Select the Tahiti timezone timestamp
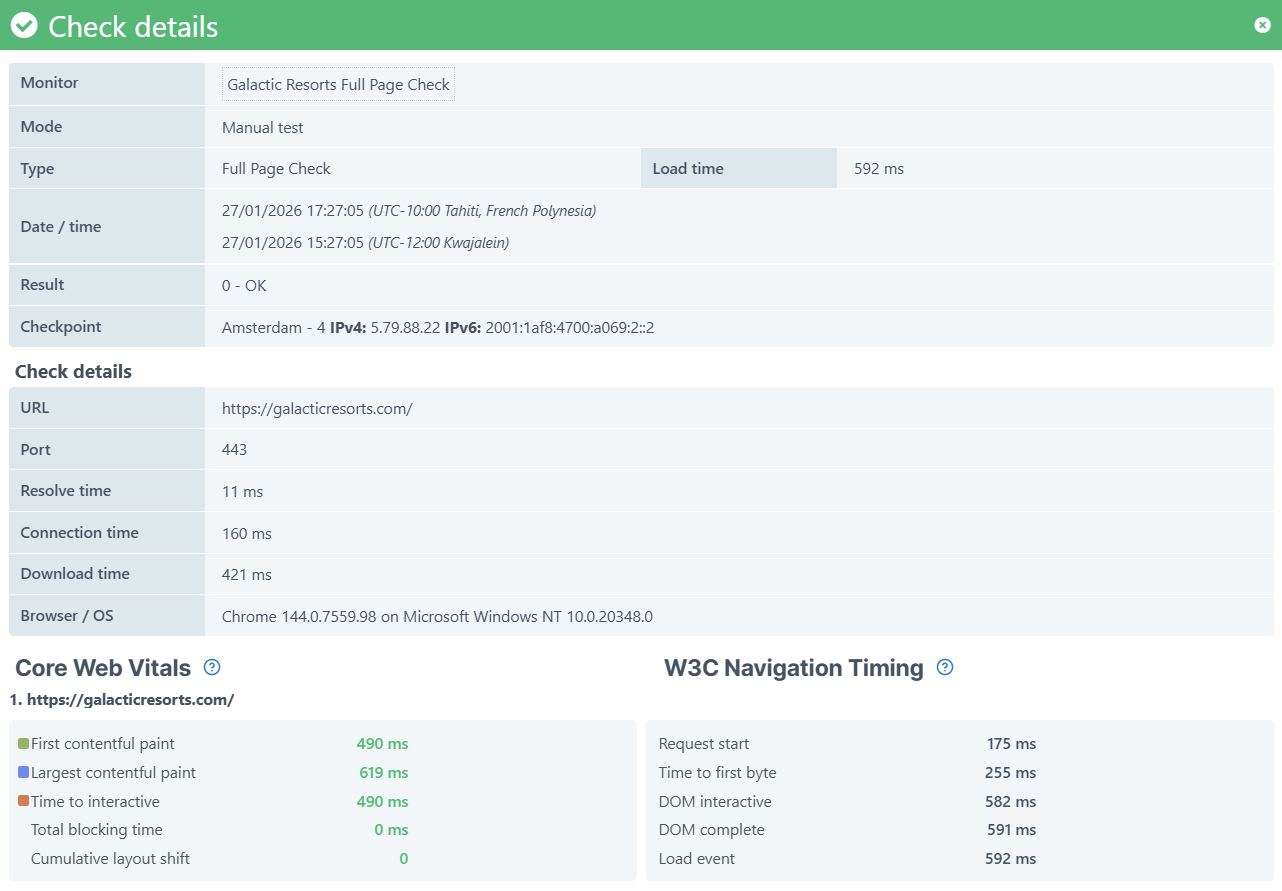Image resolution: width=1282 pixels, height=891 pixels. coord(408,210)
